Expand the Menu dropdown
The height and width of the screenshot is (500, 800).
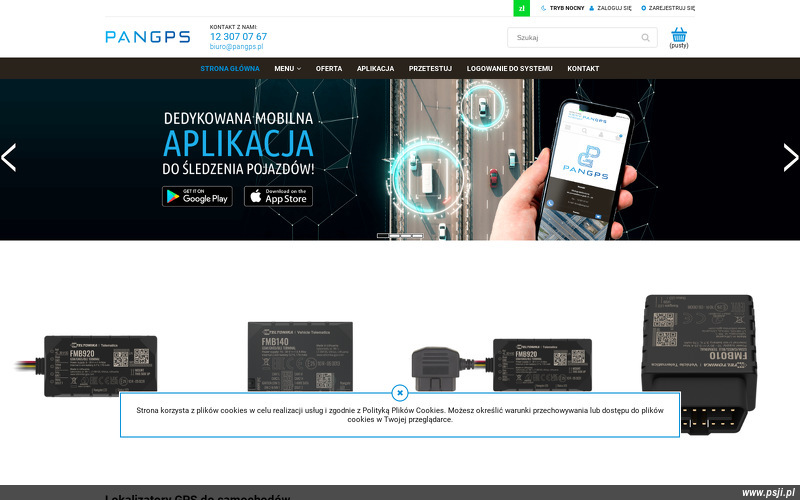(x=287, y=68)
